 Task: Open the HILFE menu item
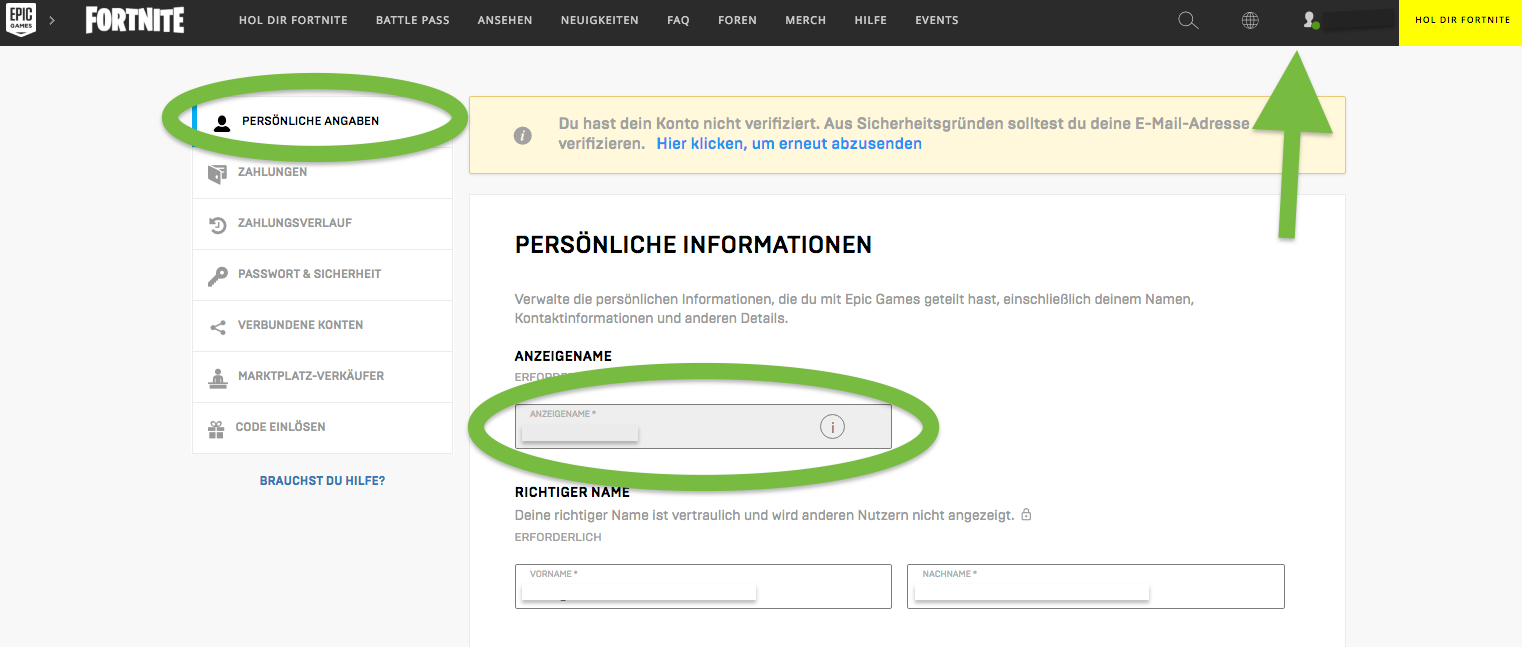pos(870,20)
